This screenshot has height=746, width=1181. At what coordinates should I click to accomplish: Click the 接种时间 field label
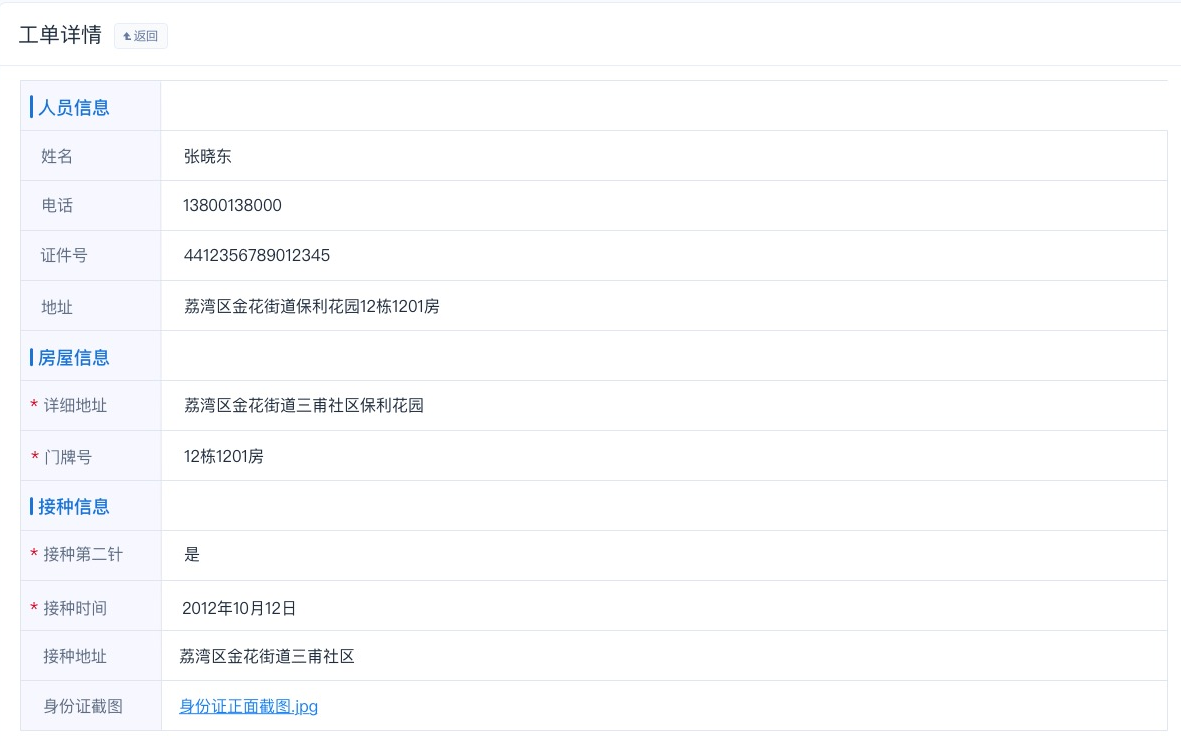[75, 608]
